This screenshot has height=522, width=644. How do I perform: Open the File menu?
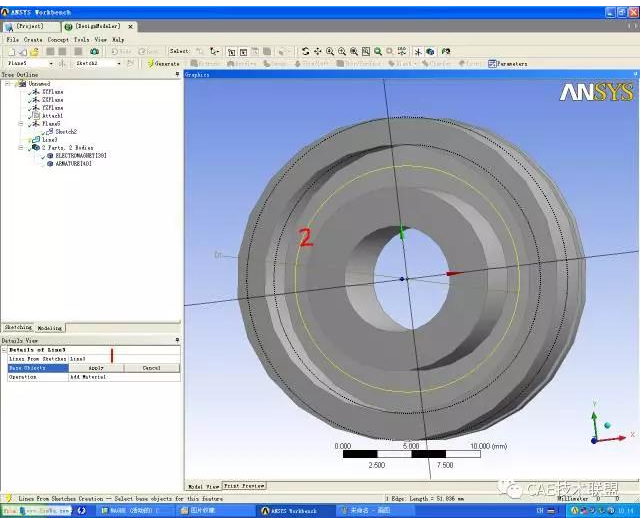pyautogui.click(x=12, y=39)
